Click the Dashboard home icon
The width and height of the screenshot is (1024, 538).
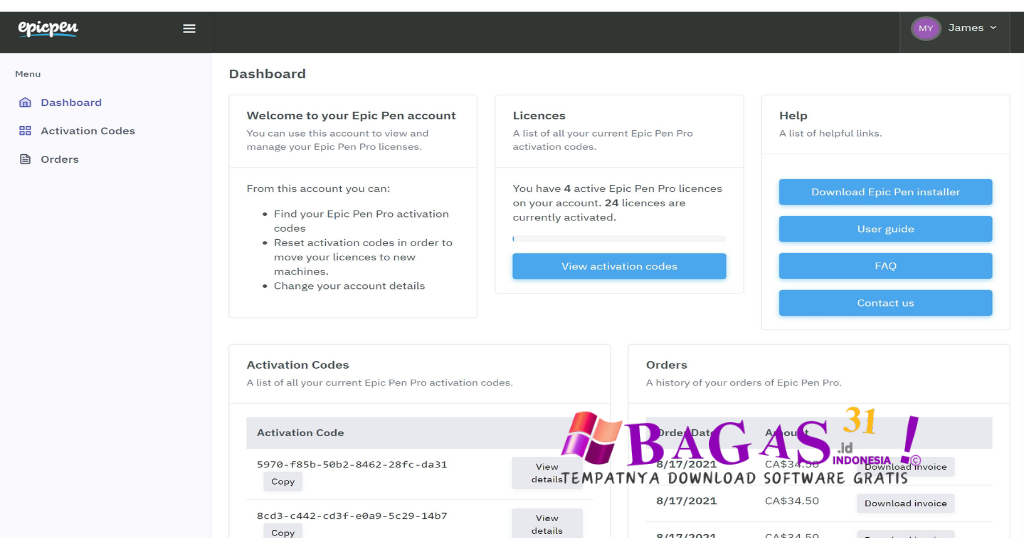[x=25, y=103]
